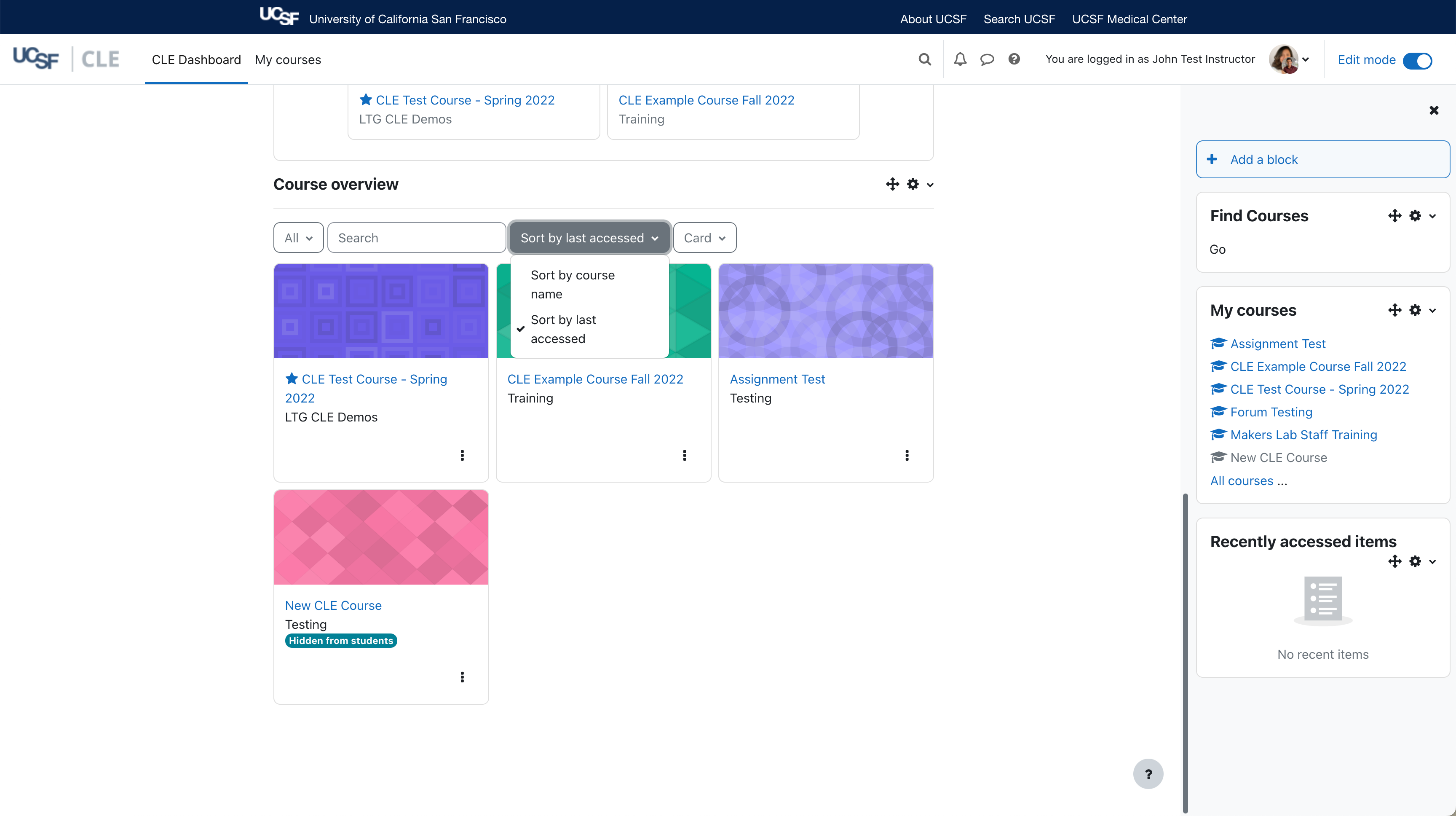Image resolution: width=1456 pixels, height=816 pixels.
Task: Open Search UCSF link
Action: (1019, 19)
